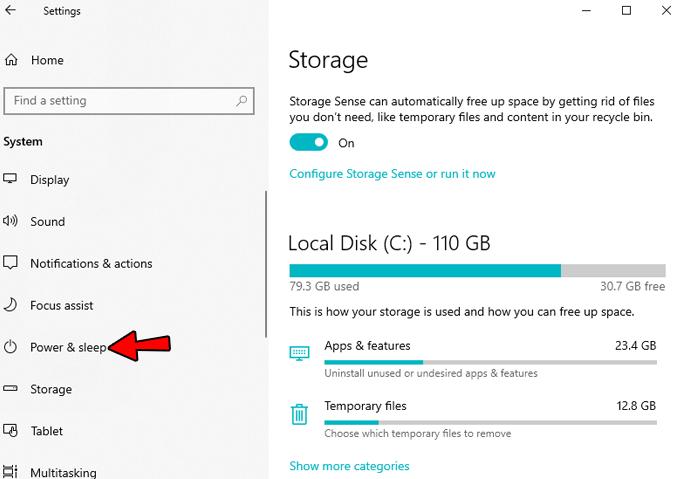Turn off the Storage Sense toggle
This screenshot has width=675, height=479.
(309, 142)
